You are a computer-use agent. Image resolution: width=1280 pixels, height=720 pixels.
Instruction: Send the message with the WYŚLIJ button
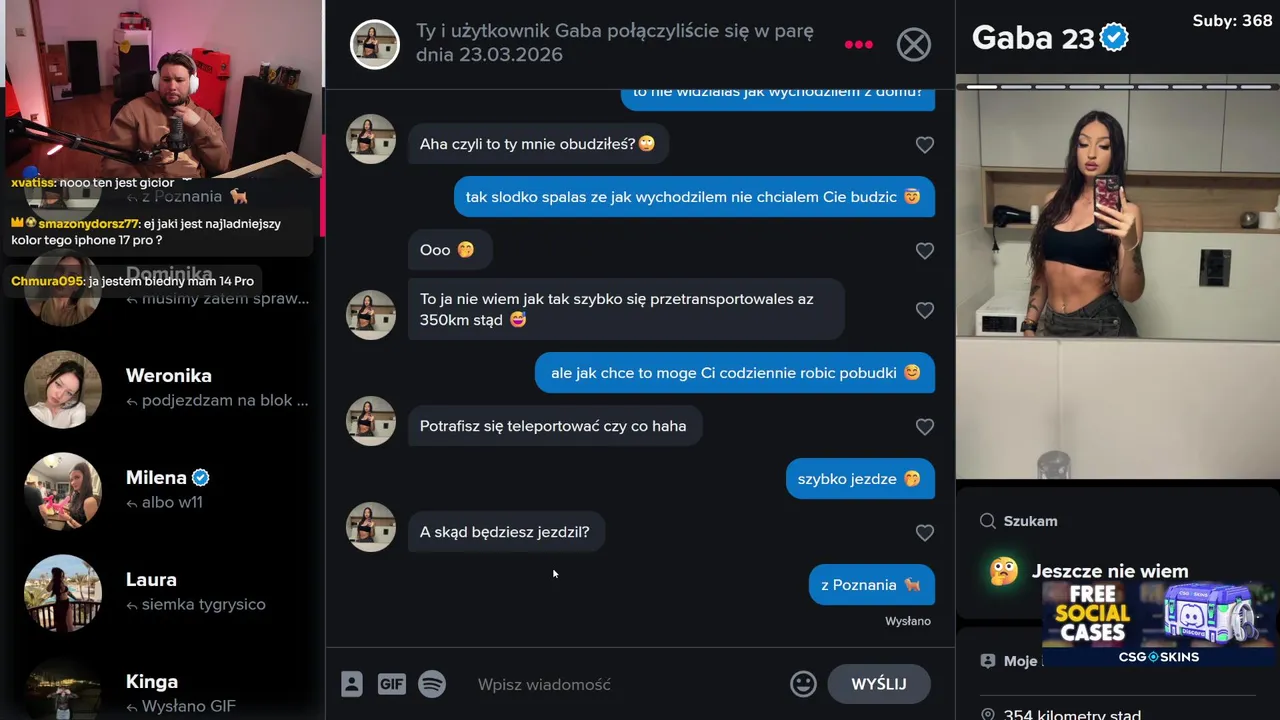click(879, 684)
